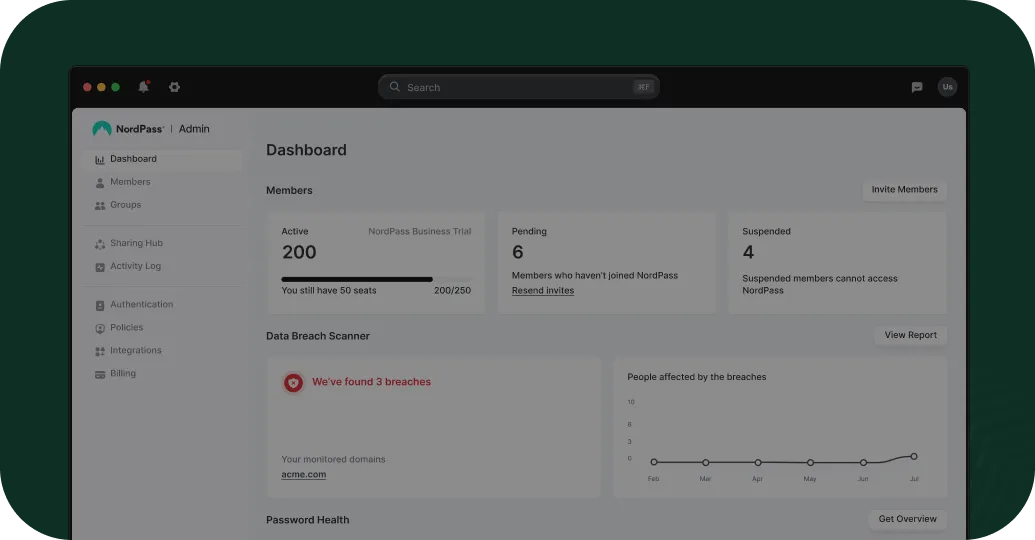Click the Mar data point on the chart

pos(706,462)
